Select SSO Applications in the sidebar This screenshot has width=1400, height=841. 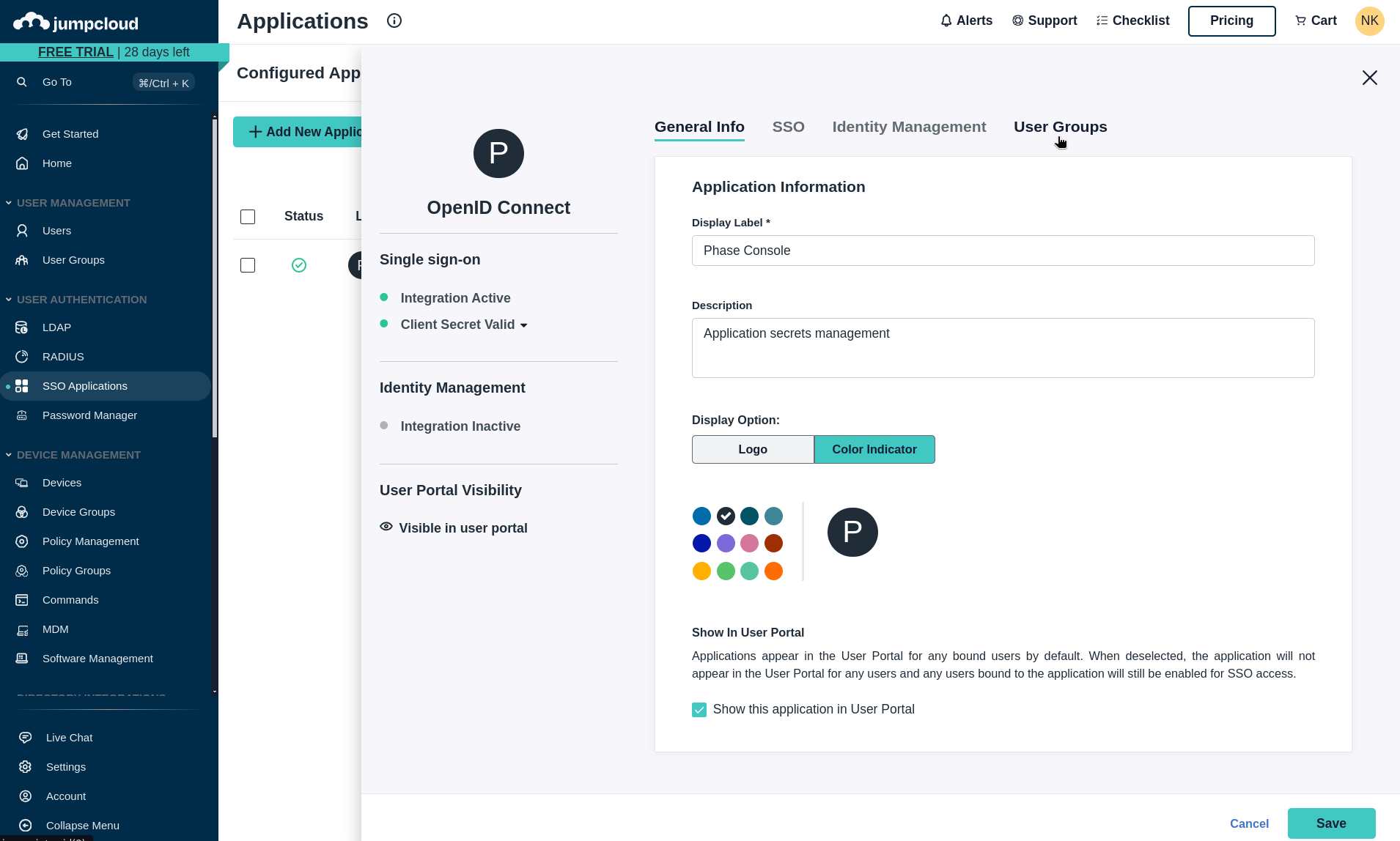84,385
